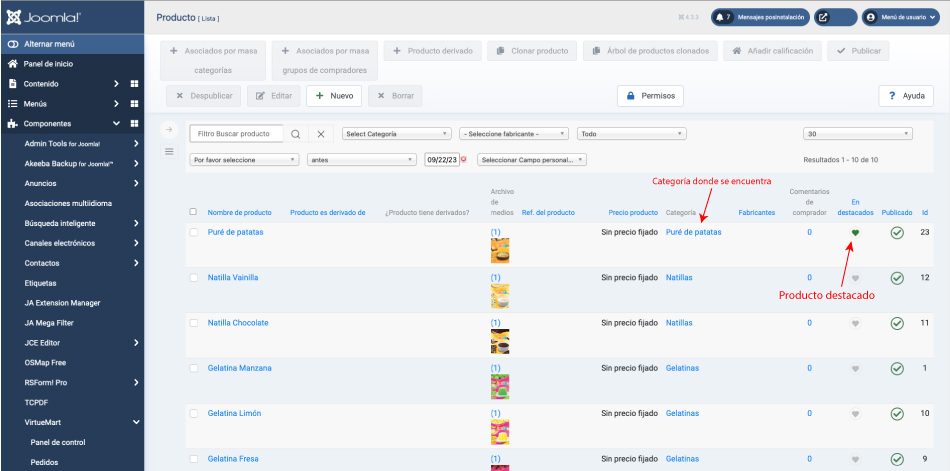Screen dimensions: 950x471
Task: Check the Gelatina Limón row checkbox
Action: coord(193,413)
